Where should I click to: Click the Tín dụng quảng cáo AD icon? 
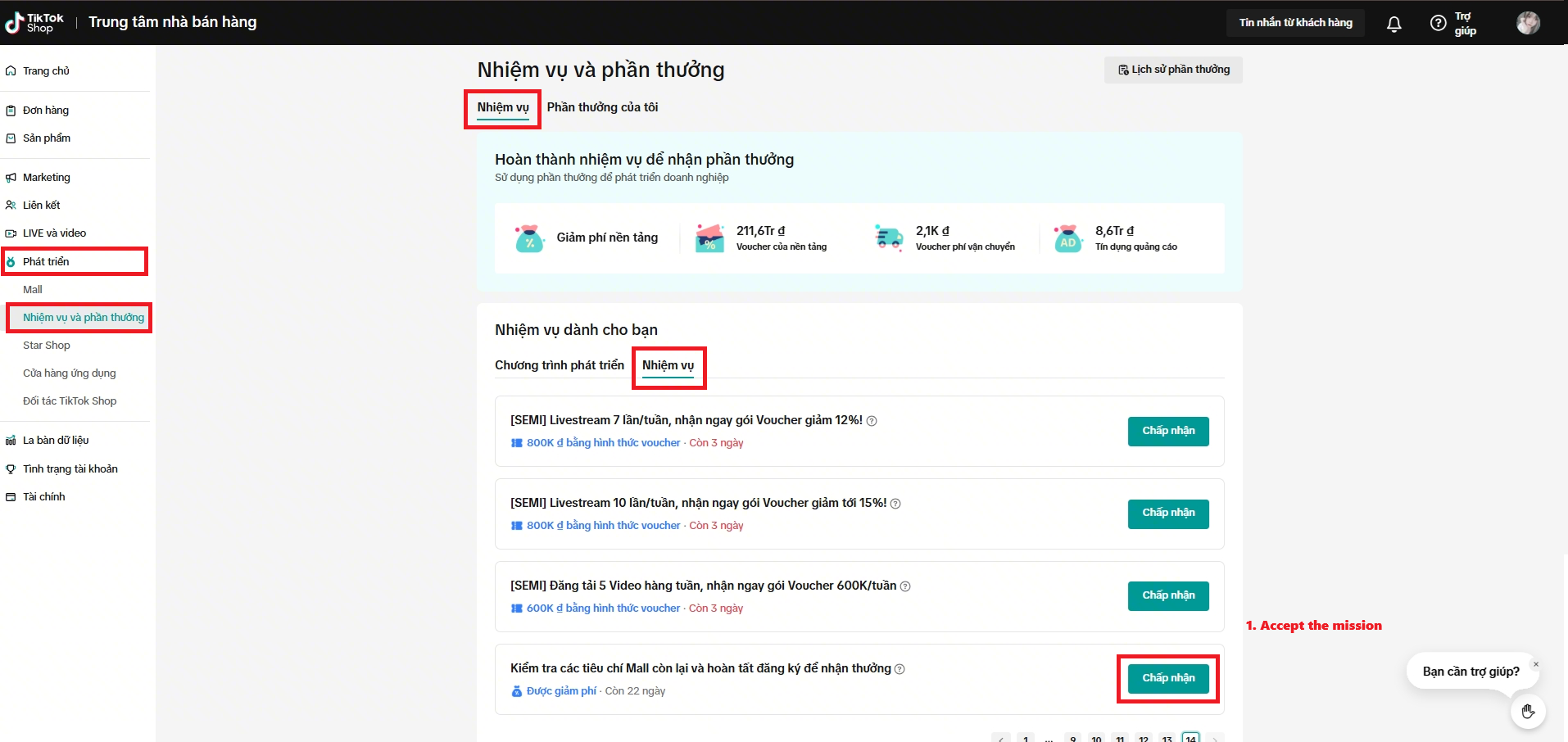point(1068,238)
